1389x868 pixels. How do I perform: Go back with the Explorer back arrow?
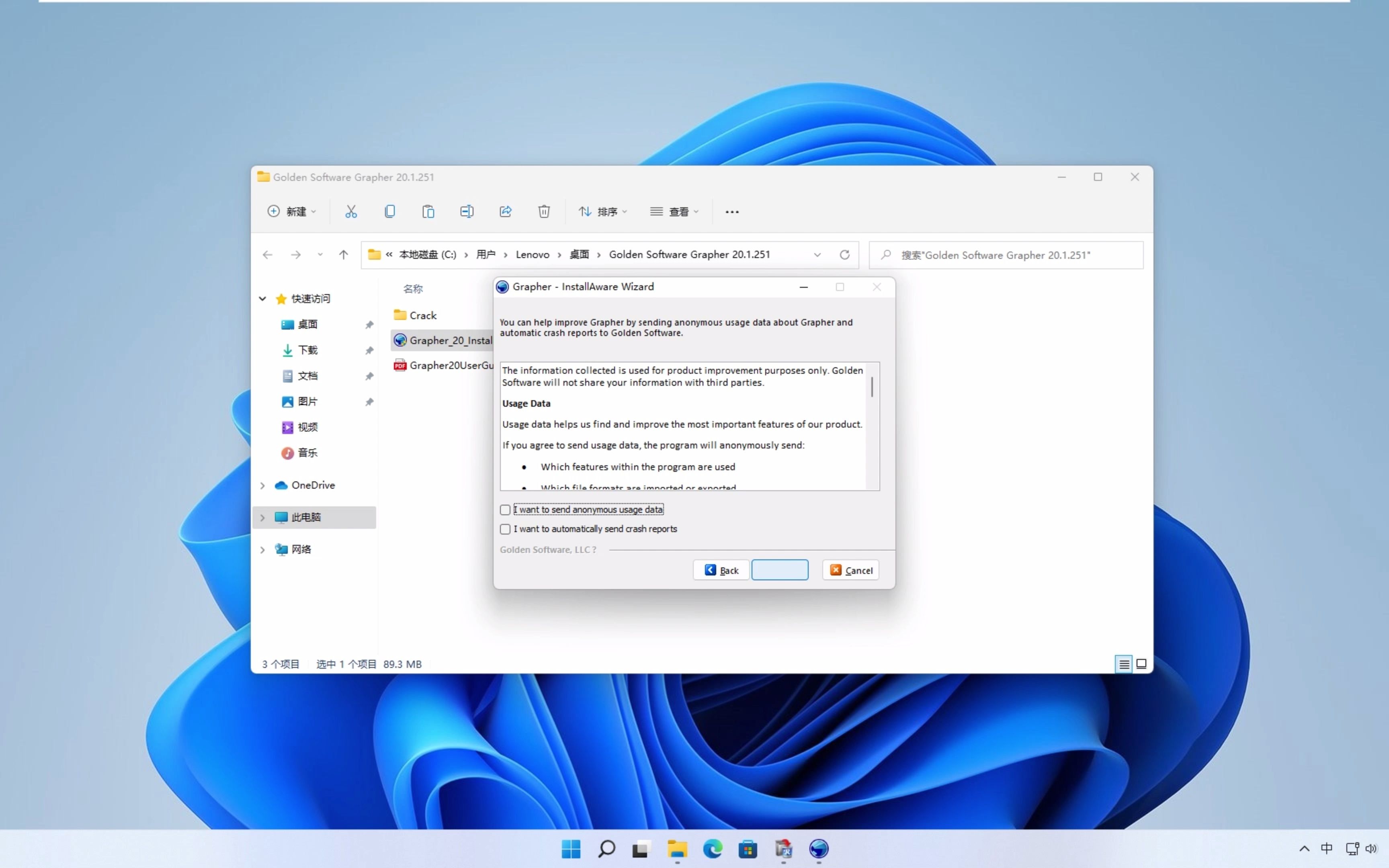point(267,254)
